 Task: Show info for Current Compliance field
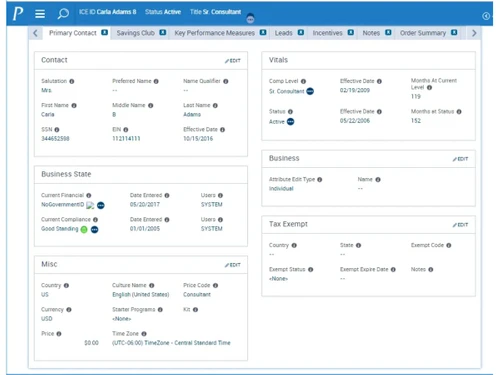pyautogui.click(x=95, y=220)
